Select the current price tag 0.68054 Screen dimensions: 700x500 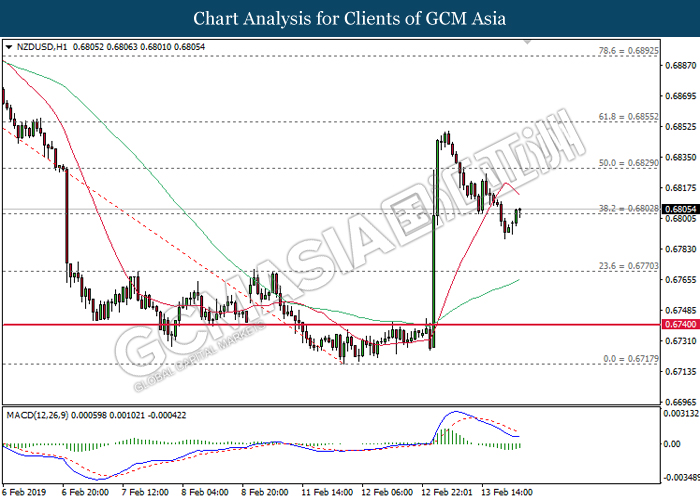pos(680,209)
